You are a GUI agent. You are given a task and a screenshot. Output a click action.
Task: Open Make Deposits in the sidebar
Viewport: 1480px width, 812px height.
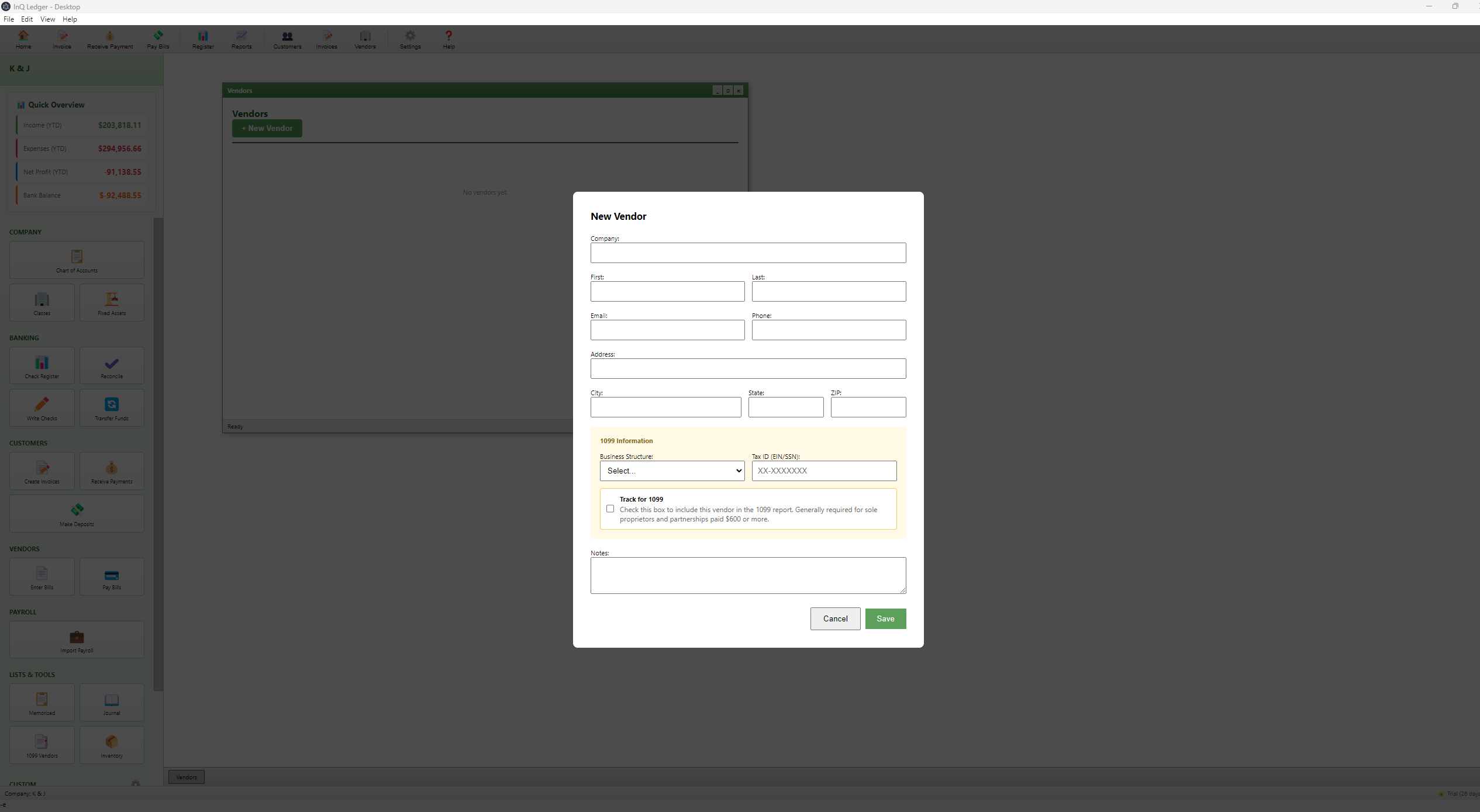click(x=77, y=514)
